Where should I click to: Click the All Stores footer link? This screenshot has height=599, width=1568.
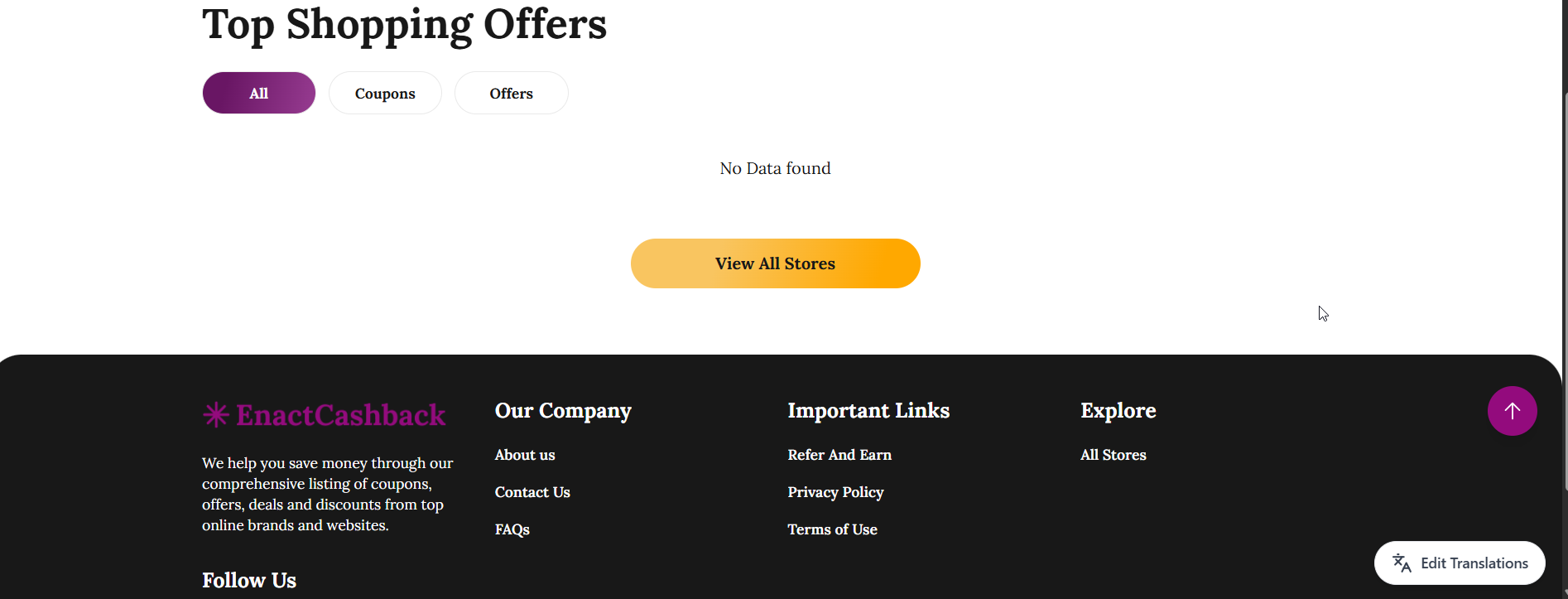coord(1113,455)
